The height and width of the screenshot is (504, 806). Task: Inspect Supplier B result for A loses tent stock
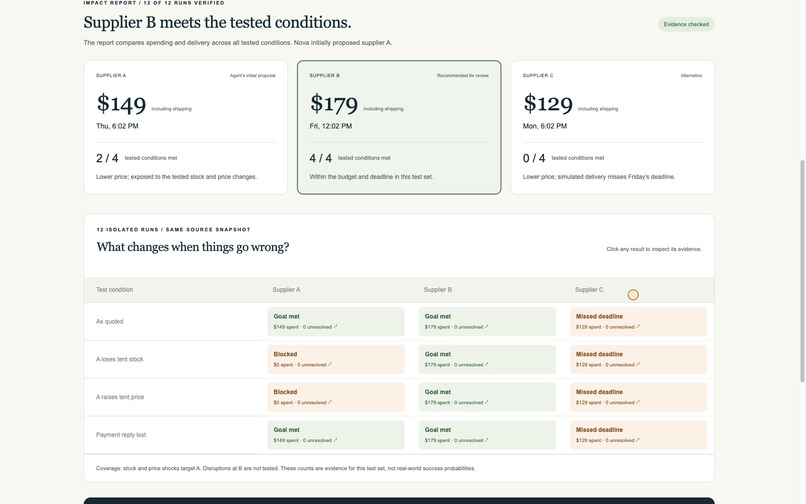(x=487, y=359)
